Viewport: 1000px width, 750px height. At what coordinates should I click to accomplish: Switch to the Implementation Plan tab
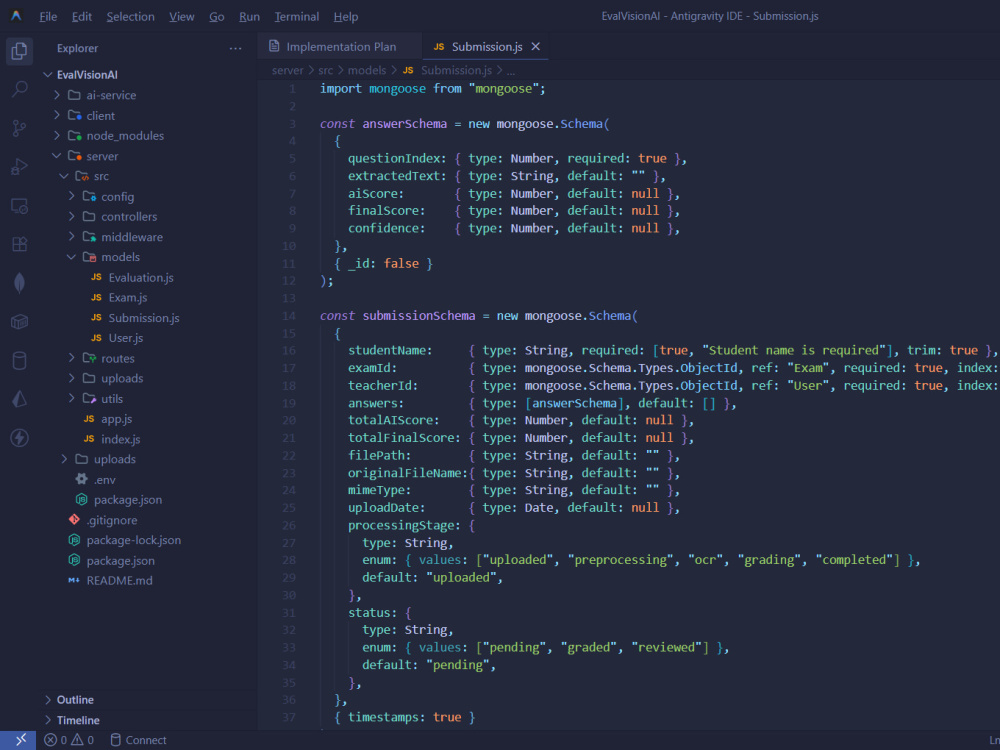[x=340, y=47]
